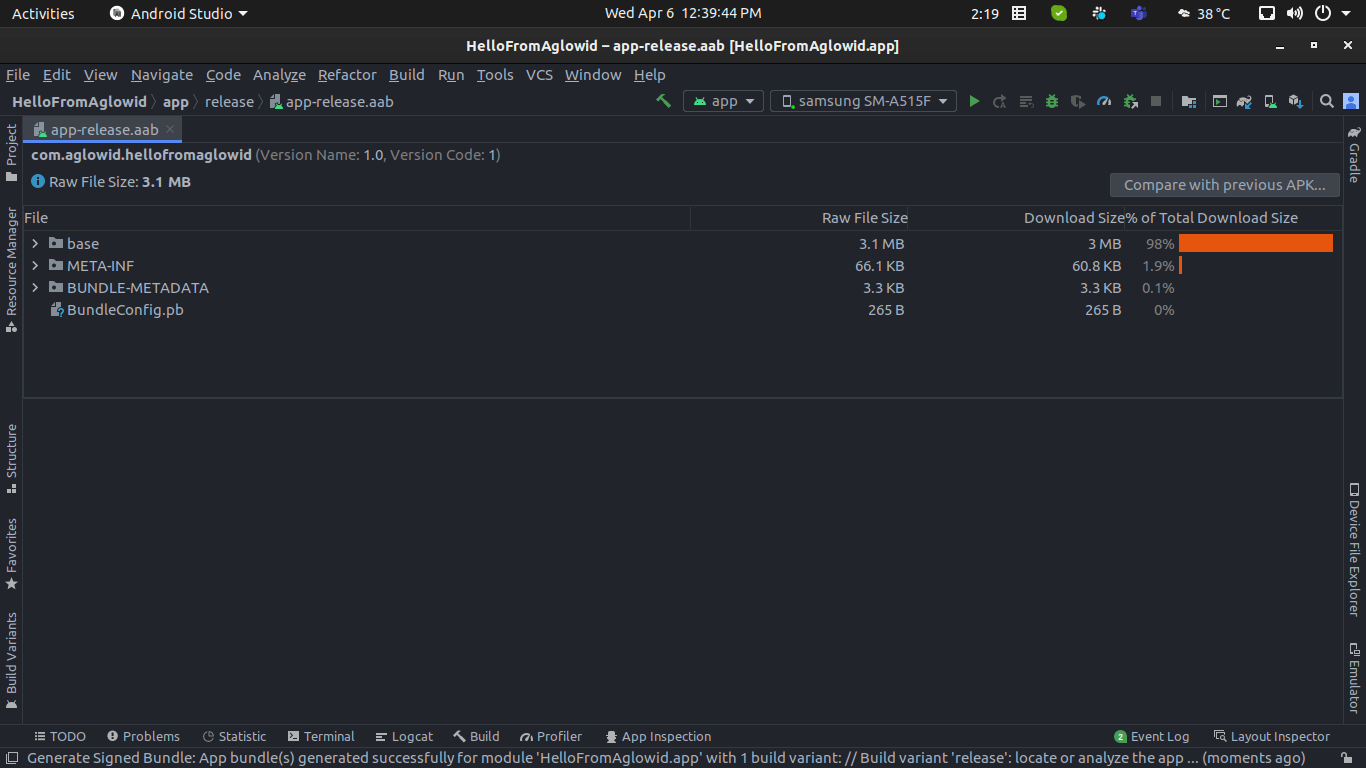This screenshot has width=1366, height=768.
Task: Click the Activities button in top bar
Action: (x=43, y=13)
